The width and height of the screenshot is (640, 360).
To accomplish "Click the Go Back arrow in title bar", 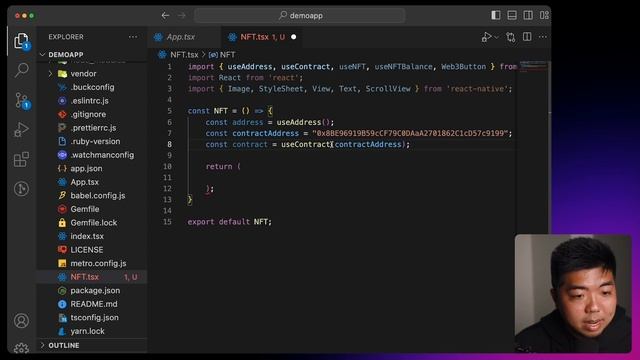I will tap(165, 16).
